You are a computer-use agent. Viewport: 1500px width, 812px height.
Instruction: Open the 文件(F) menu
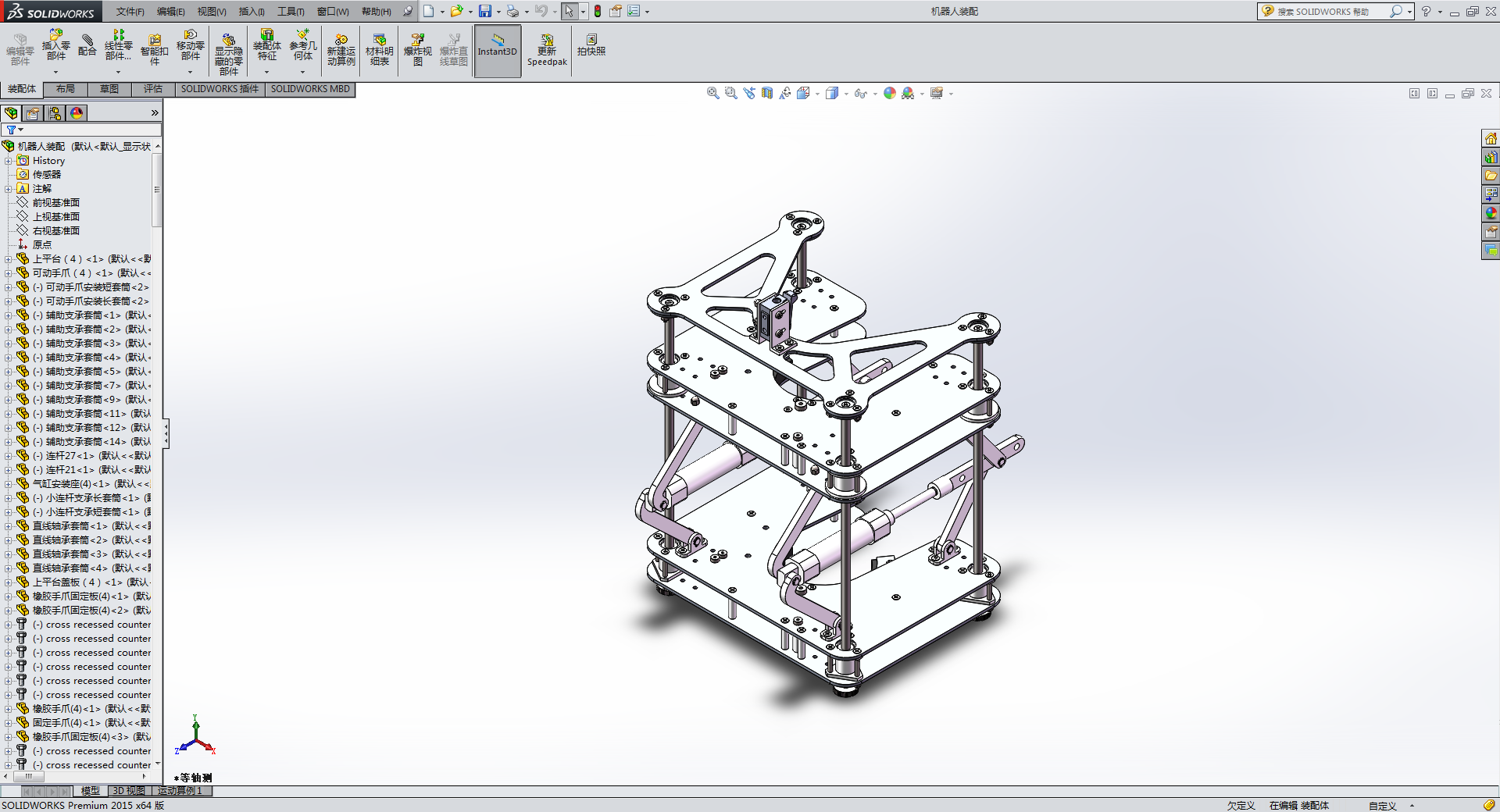(130, 12)
